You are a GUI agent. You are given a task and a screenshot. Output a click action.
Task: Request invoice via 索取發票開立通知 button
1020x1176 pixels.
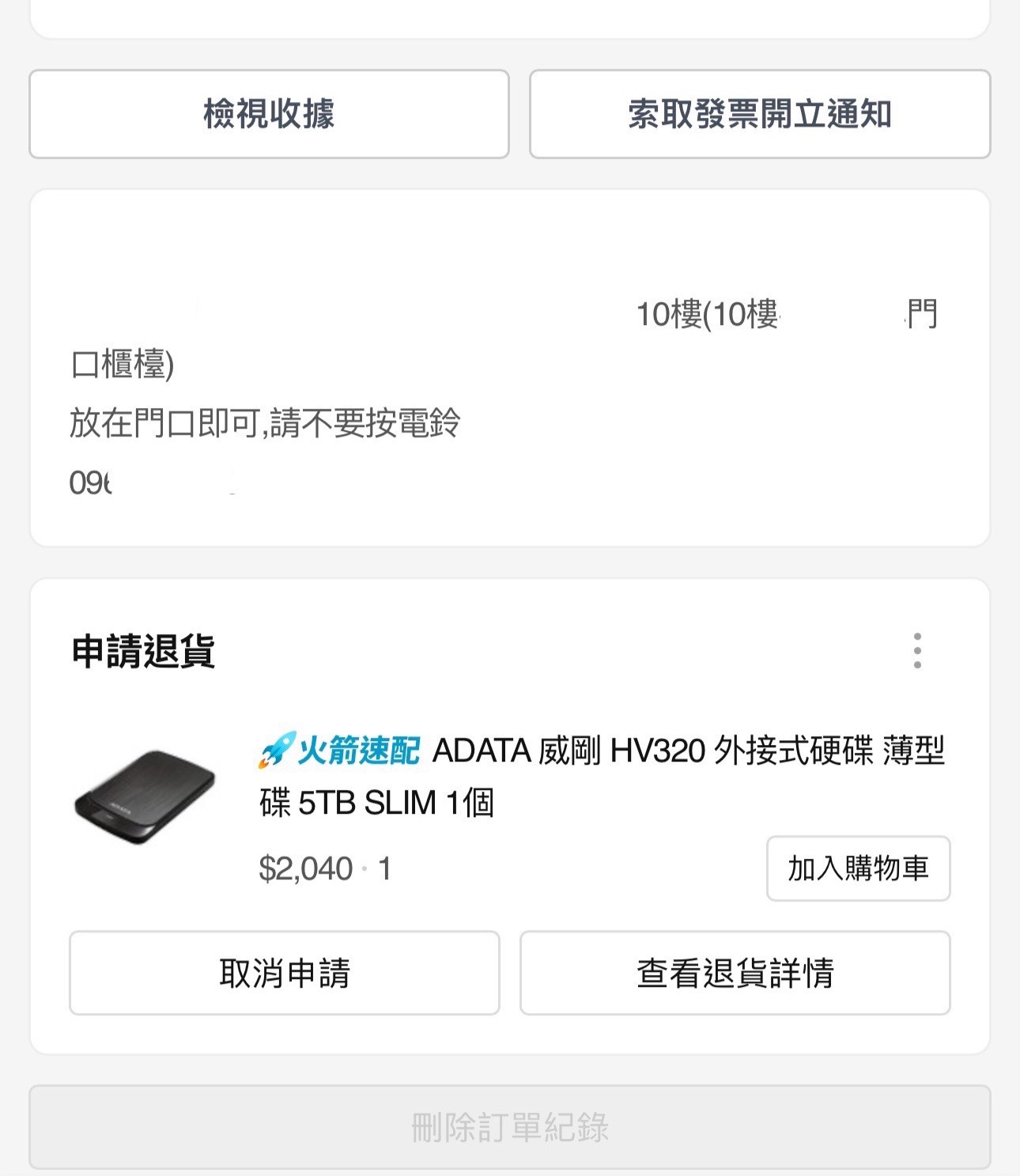point(760,114)
